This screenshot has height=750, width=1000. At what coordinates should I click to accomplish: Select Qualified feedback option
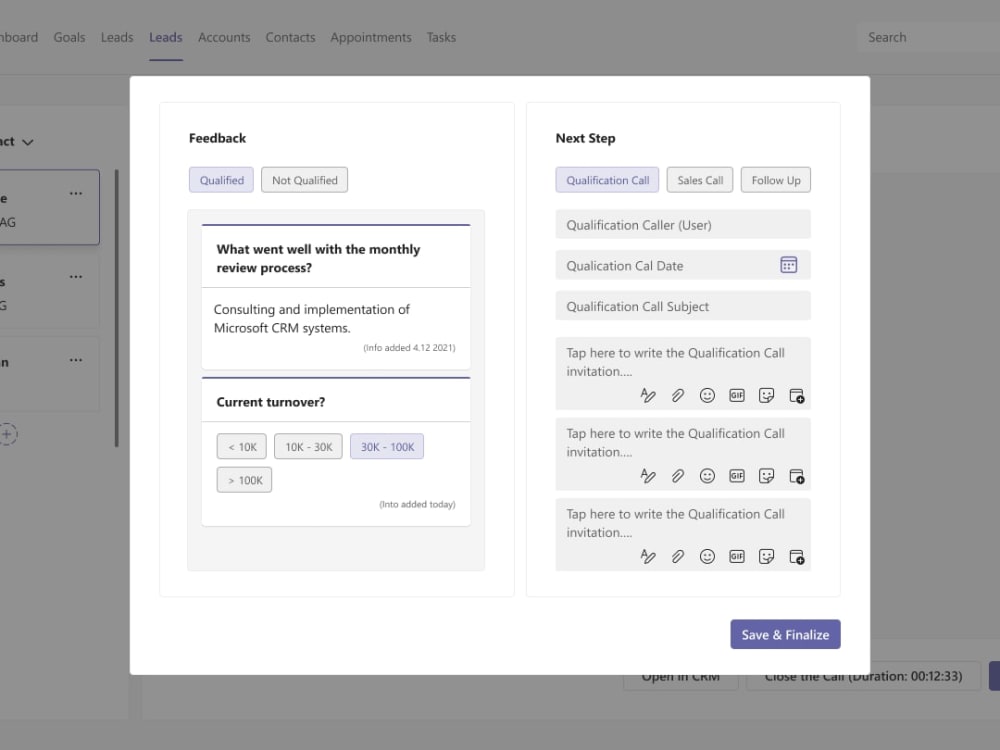tap(221, 180)
